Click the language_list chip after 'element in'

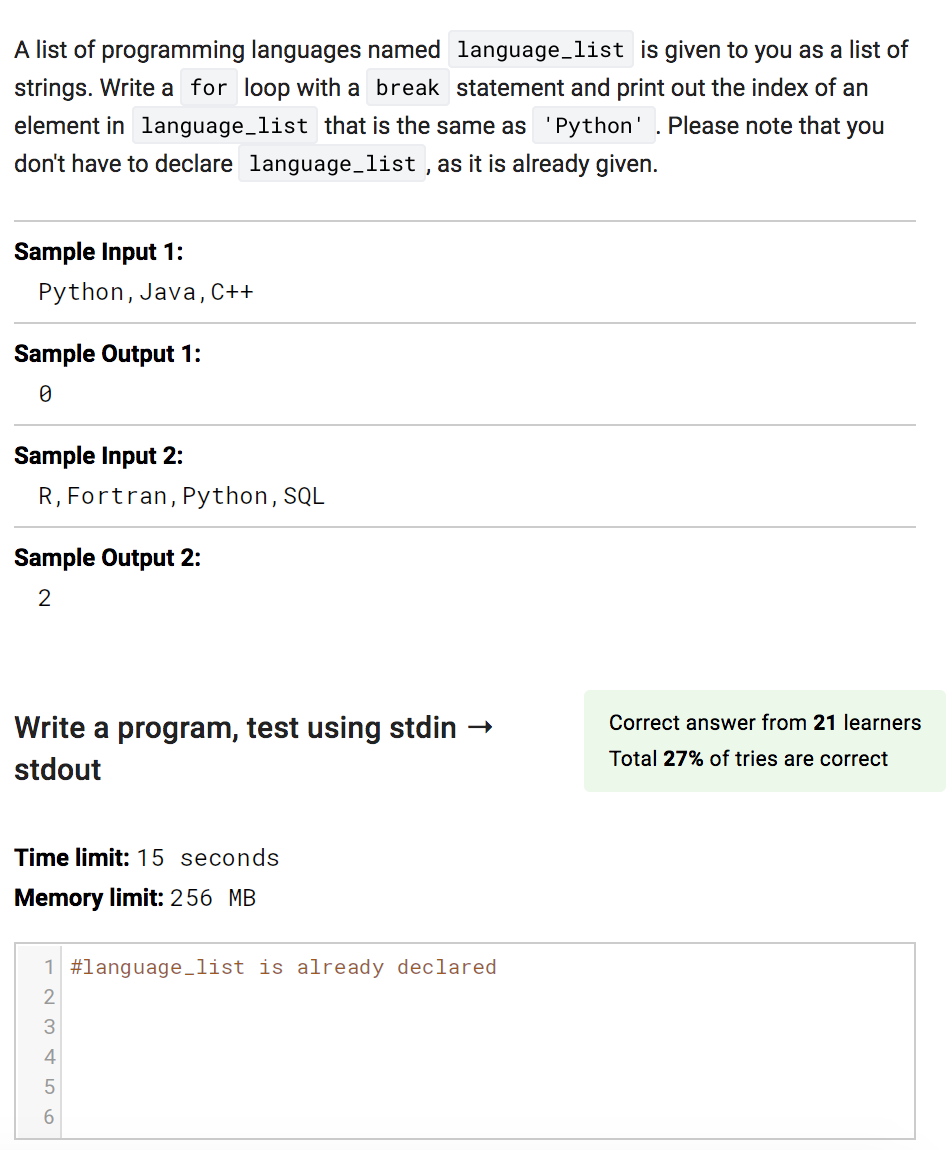pyautogui.click(x=224, y=125)
